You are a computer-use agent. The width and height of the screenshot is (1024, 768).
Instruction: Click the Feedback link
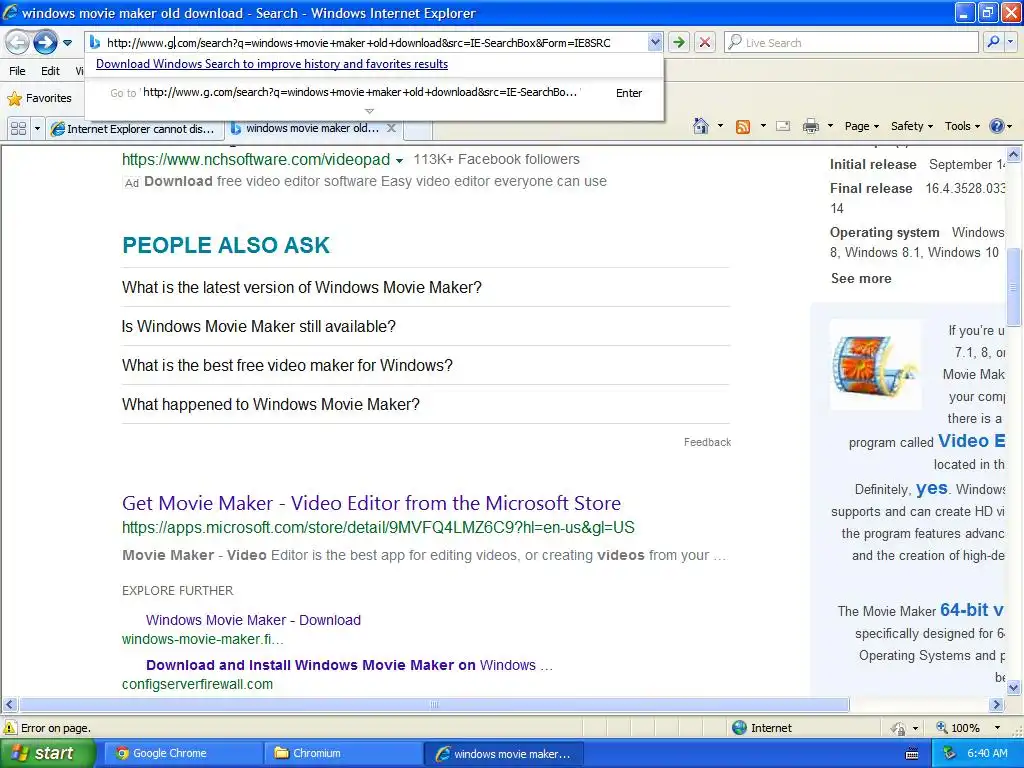click(x=707, y=442)
